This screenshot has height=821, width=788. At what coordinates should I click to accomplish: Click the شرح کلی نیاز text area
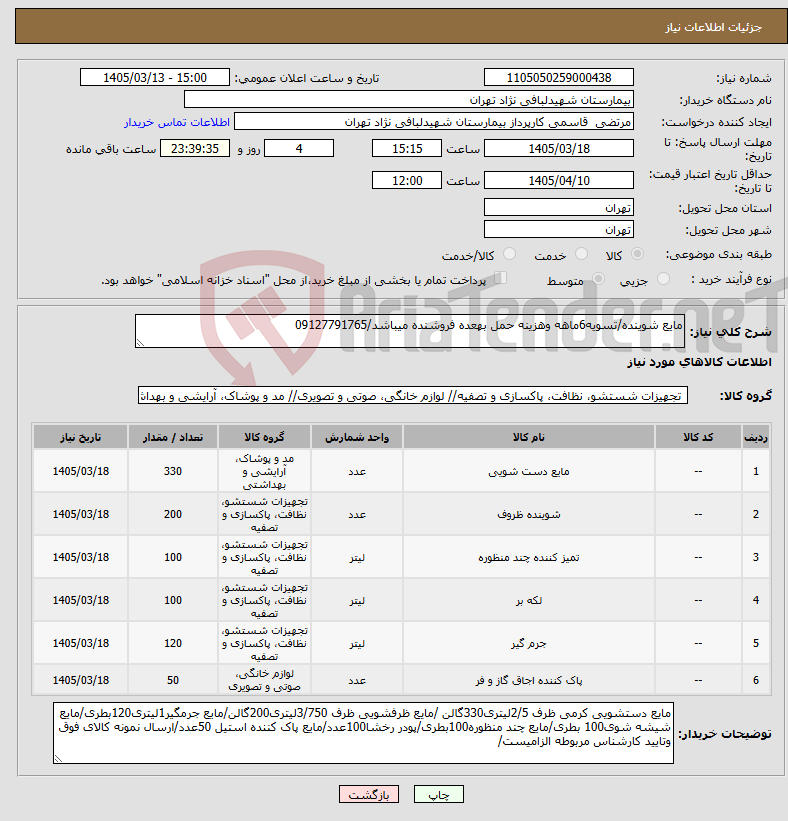point(409,331)
